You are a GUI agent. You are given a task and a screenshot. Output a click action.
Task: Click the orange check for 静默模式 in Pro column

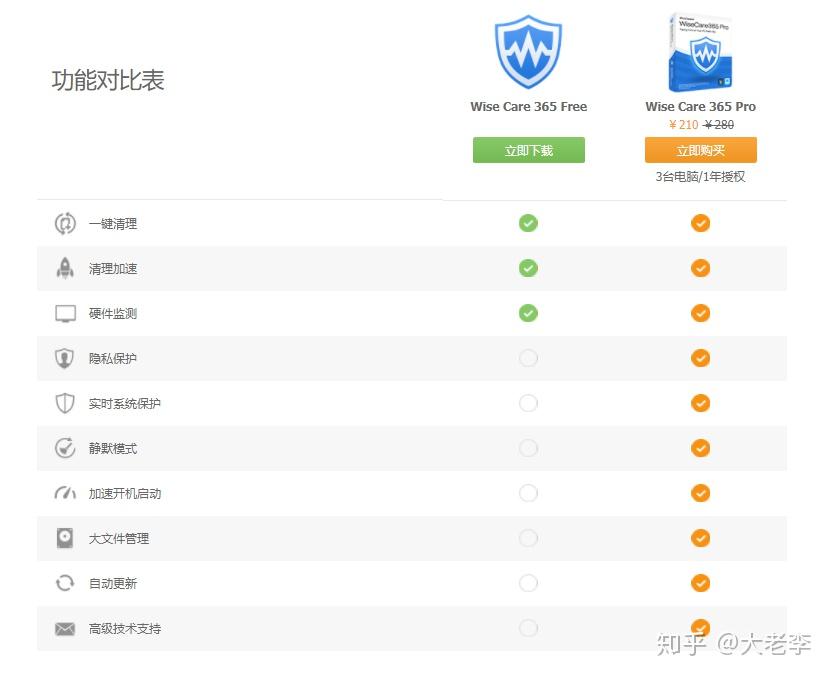coord(700,448)
